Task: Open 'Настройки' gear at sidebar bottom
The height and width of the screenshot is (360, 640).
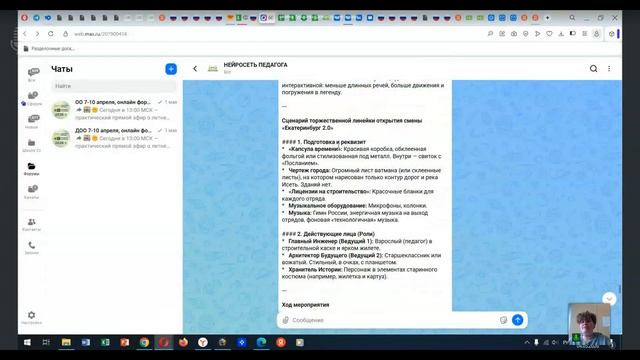Action: [x=31, y=317]
